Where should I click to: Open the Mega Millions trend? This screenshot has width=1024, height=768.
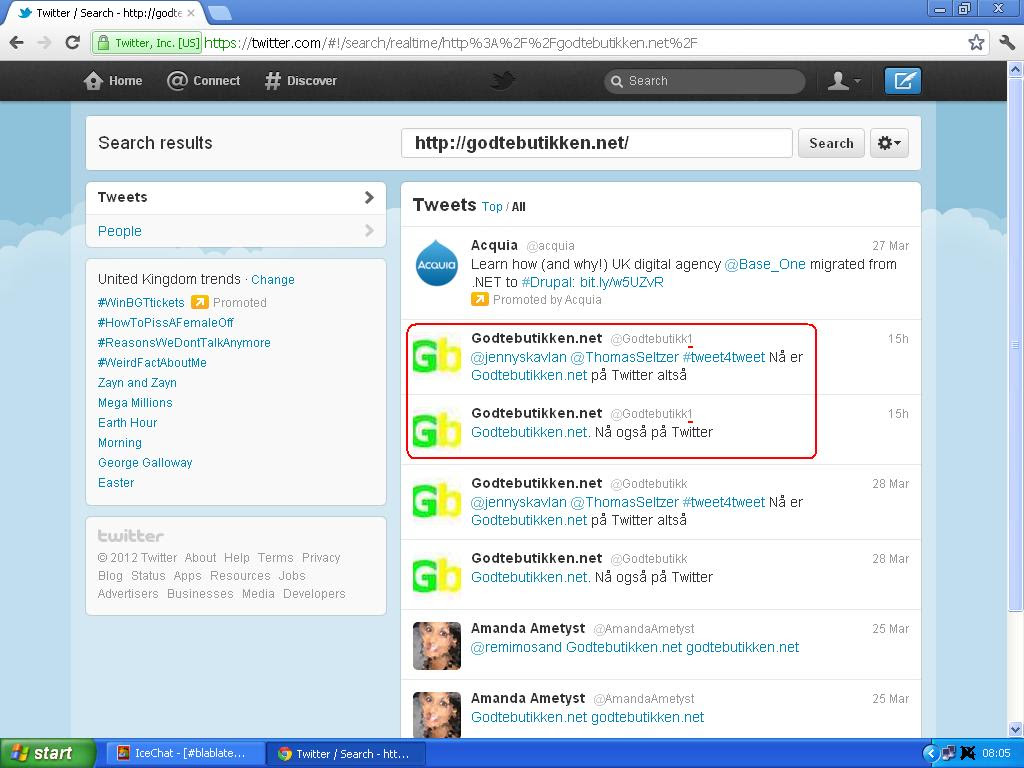pyautogui.click(x=135, y=402)
